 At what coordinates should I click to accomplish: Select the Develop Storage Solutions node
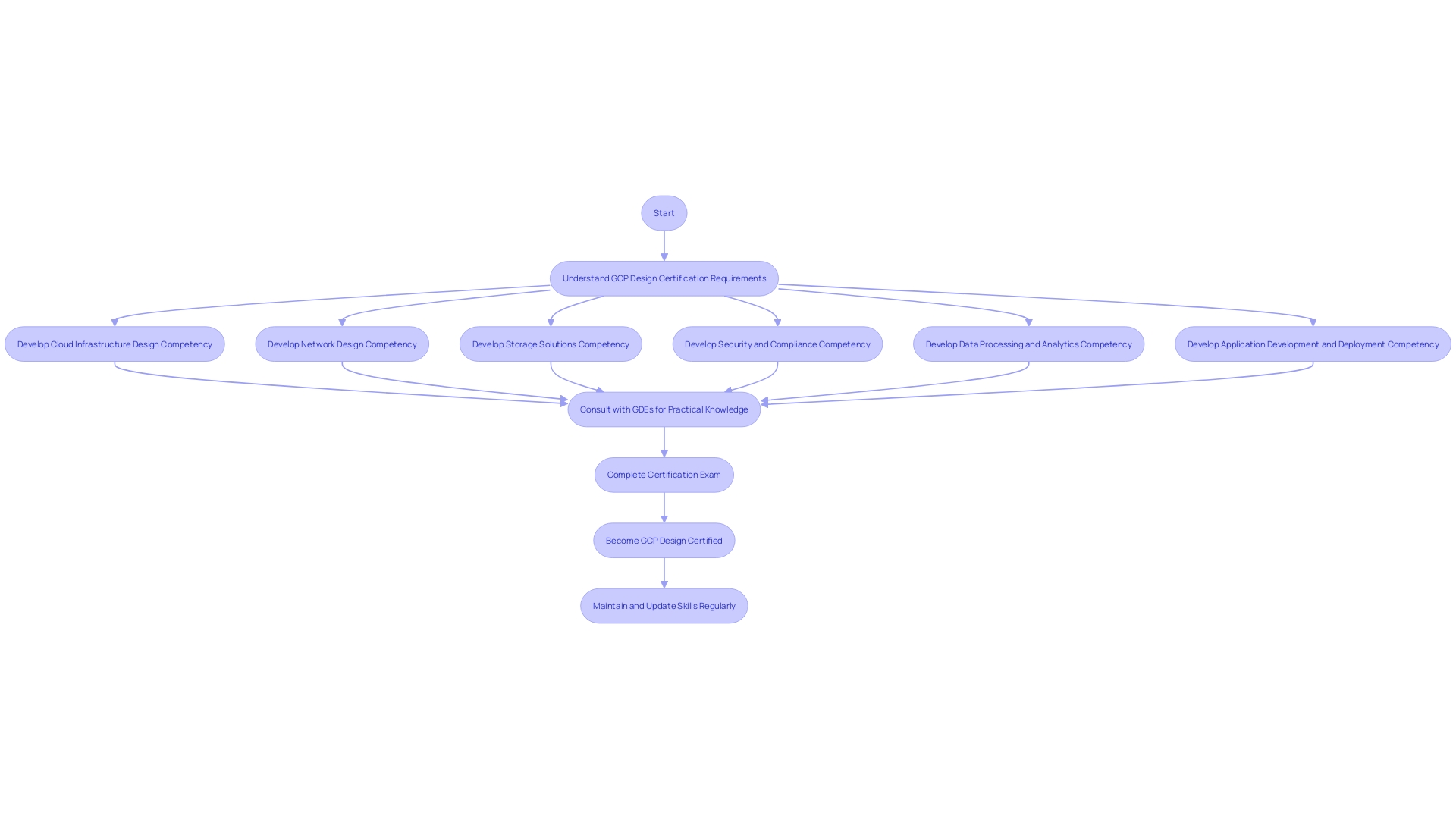click(x=551, y=344)
